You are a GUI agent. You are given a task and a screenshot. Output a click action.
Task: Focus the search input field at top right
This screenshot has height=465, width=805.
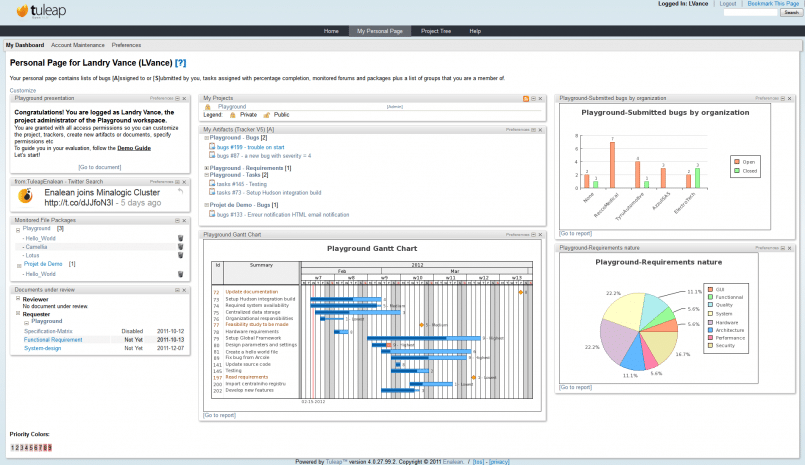point(751,12)
